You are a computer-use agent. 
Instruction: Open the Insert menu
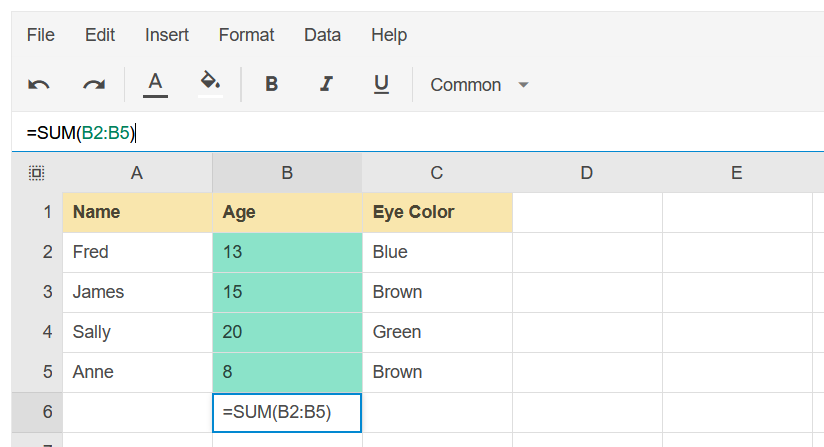coord(167,35)
